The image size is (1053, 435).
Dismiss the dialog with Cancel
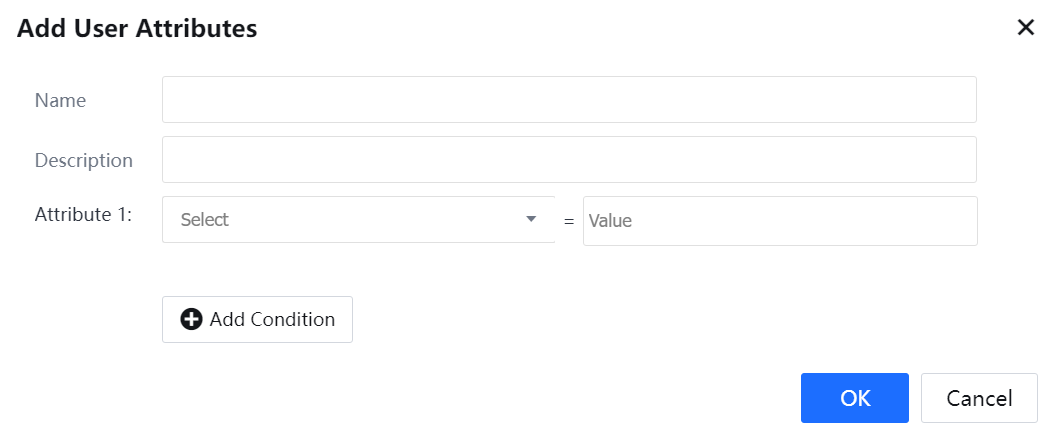tap(979, 398)
